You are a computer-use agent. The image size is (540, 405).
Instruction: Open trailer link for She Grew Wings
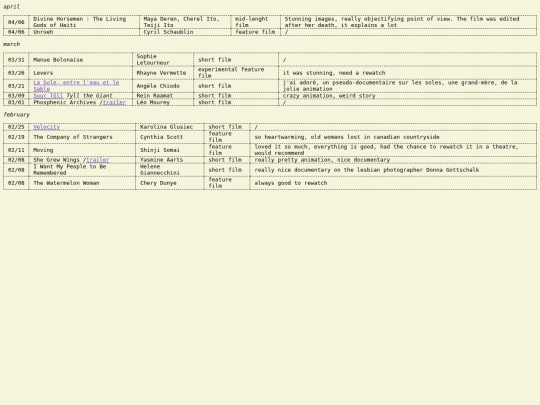click(97, 160)
